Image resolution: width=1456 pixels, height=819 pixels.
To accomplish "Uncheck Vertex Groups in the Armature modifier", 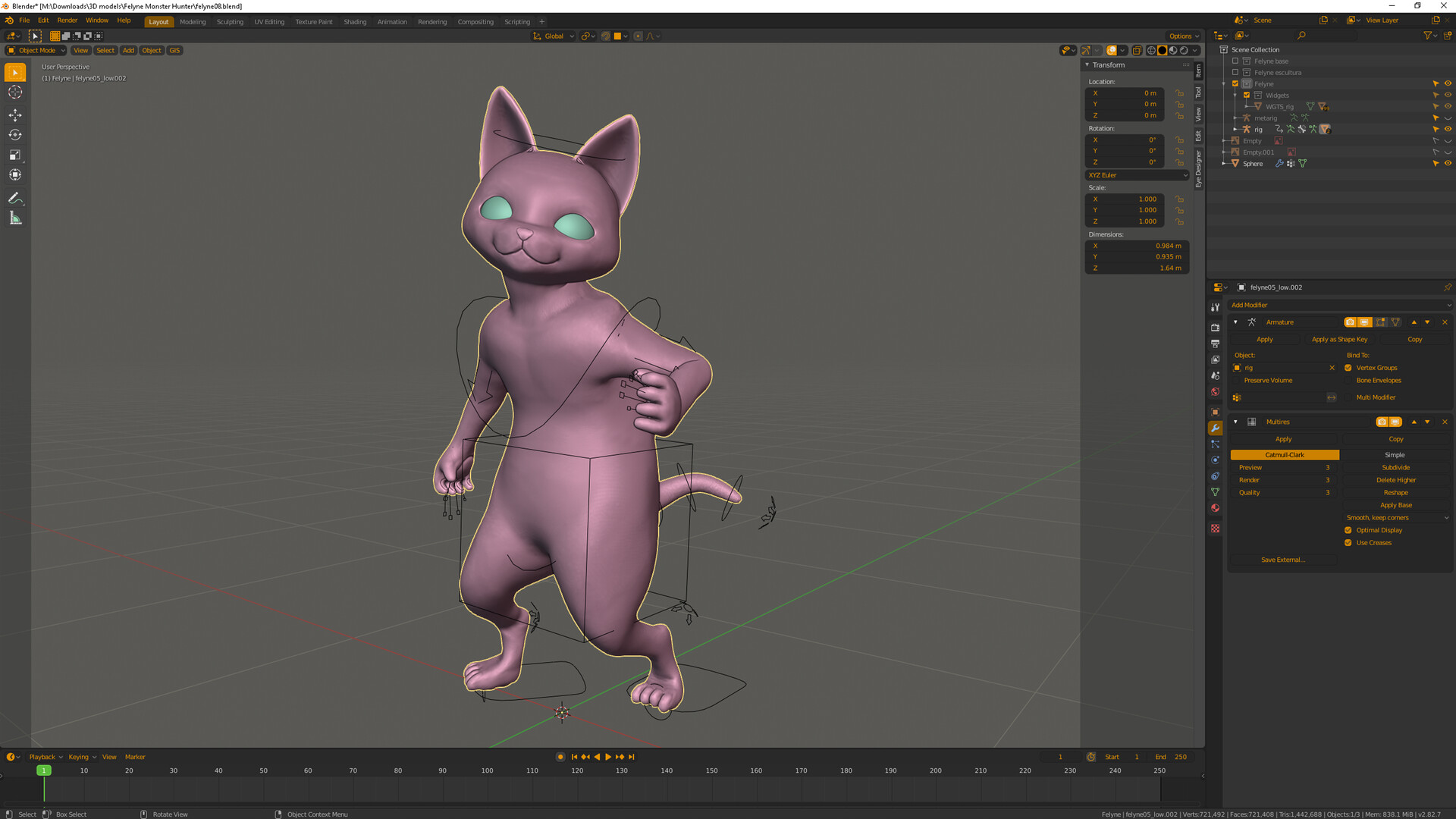I will (x=1348, y=368).
